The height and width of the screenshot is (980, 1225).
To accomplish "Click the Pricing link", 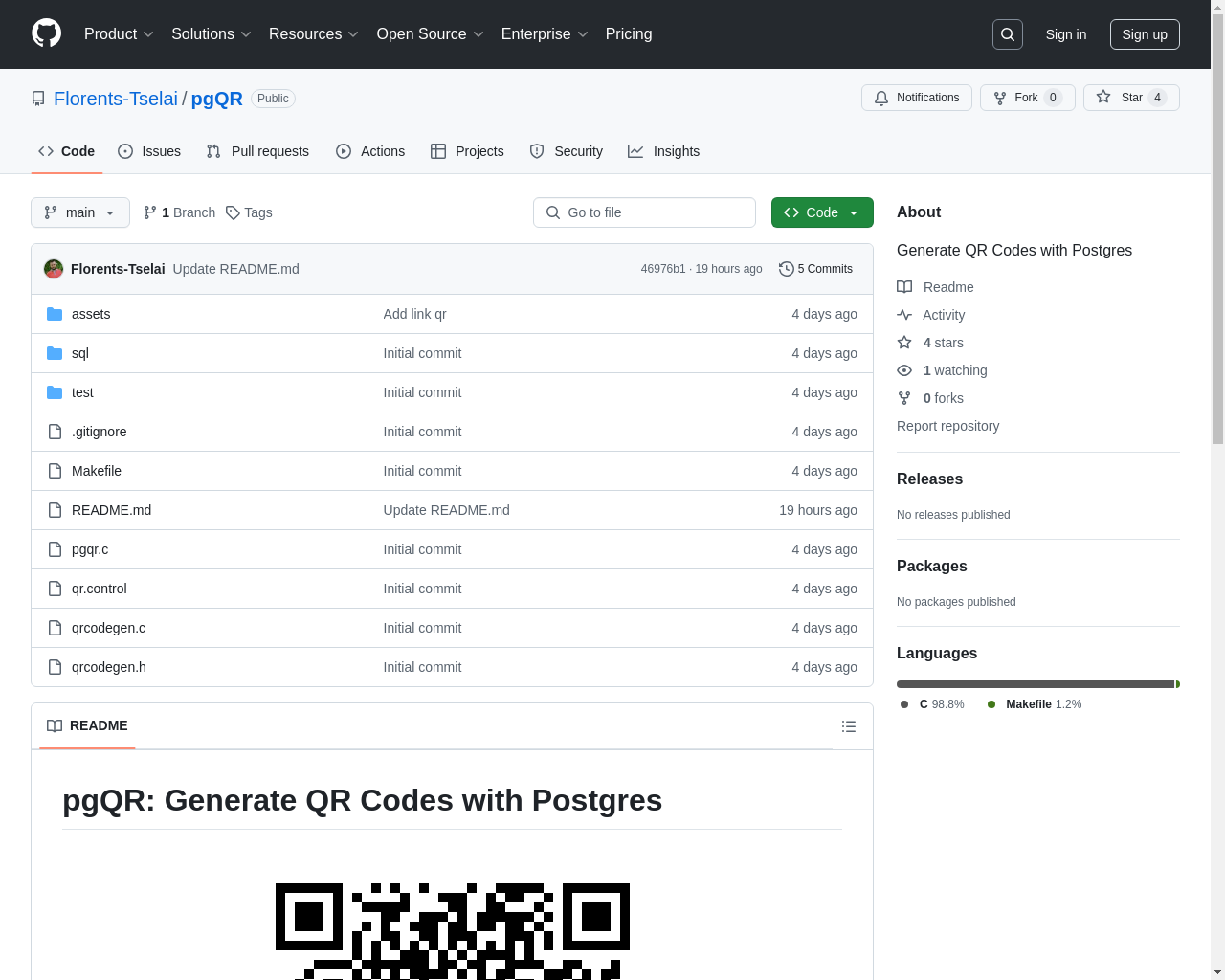I will pos(629,34).
